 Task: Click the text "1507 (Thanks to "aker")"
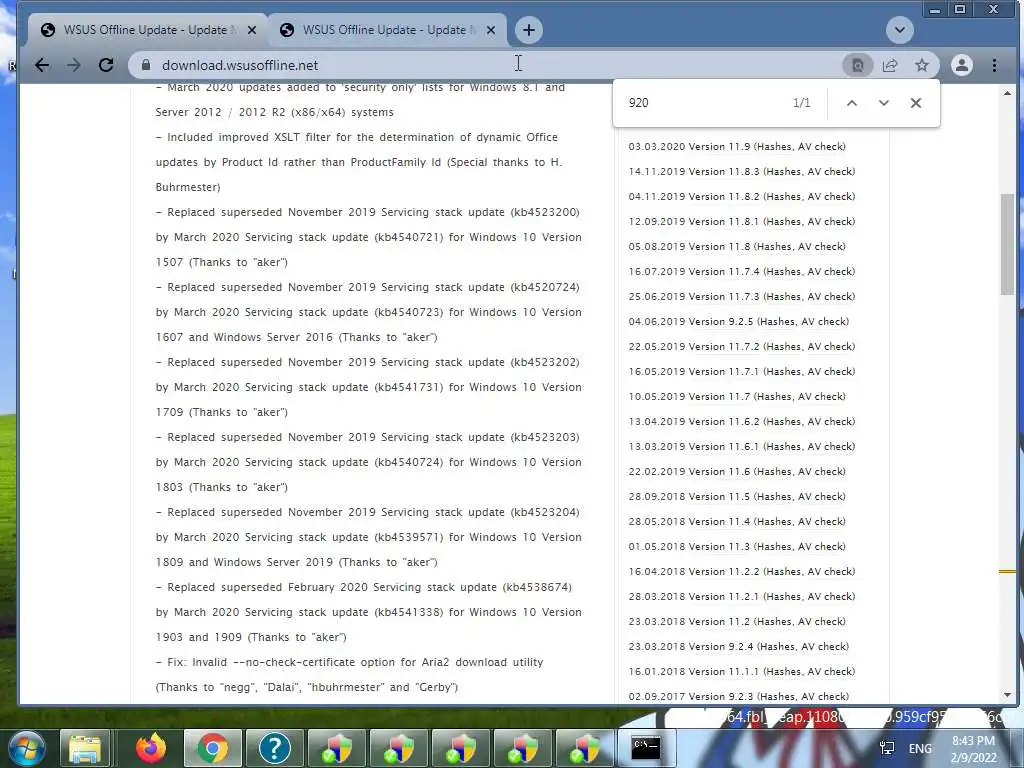[221, 263]
